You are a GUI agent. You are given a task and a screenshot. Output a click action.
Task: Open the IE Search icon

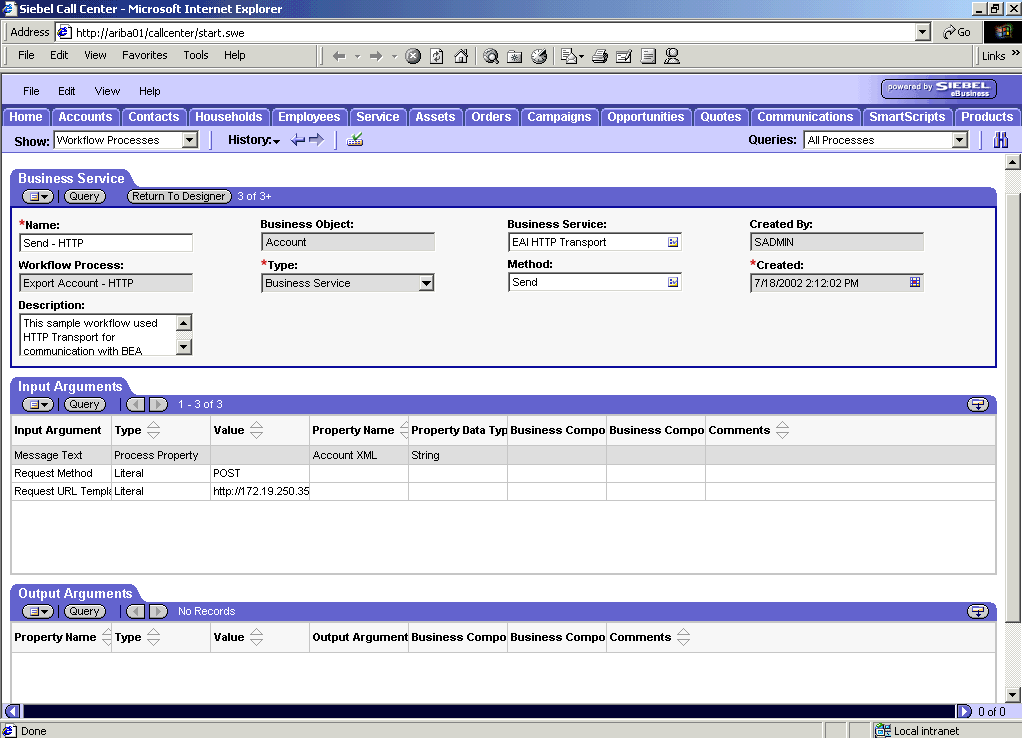[491, 56]
